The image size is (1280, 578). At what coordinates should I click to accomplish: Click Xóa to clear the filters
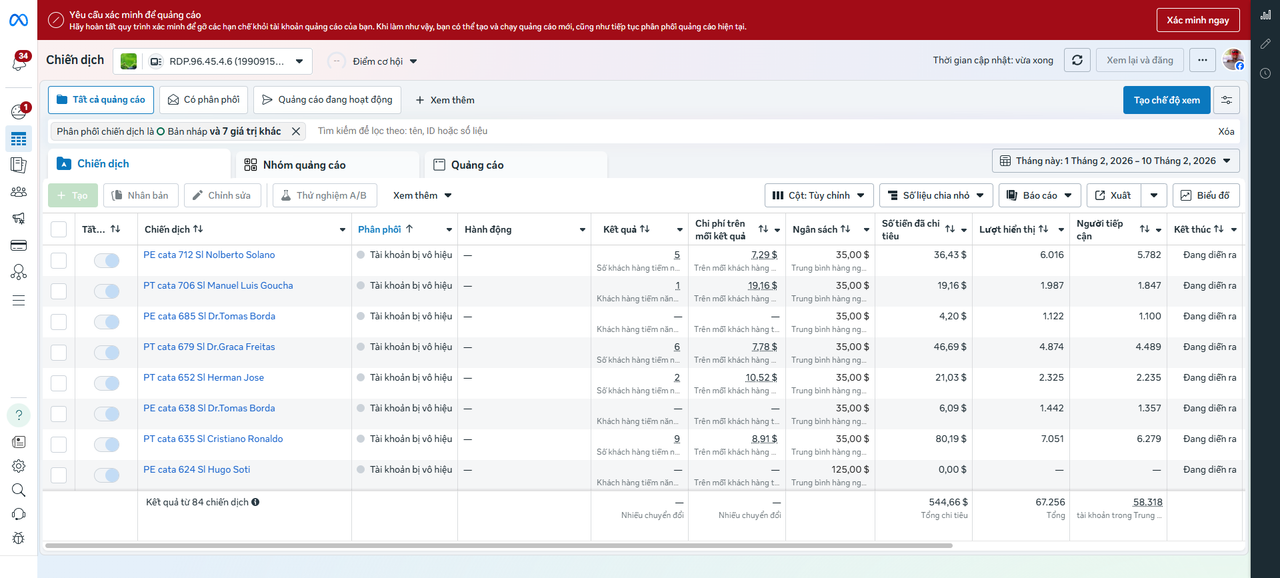click(x=1226, y=131)
